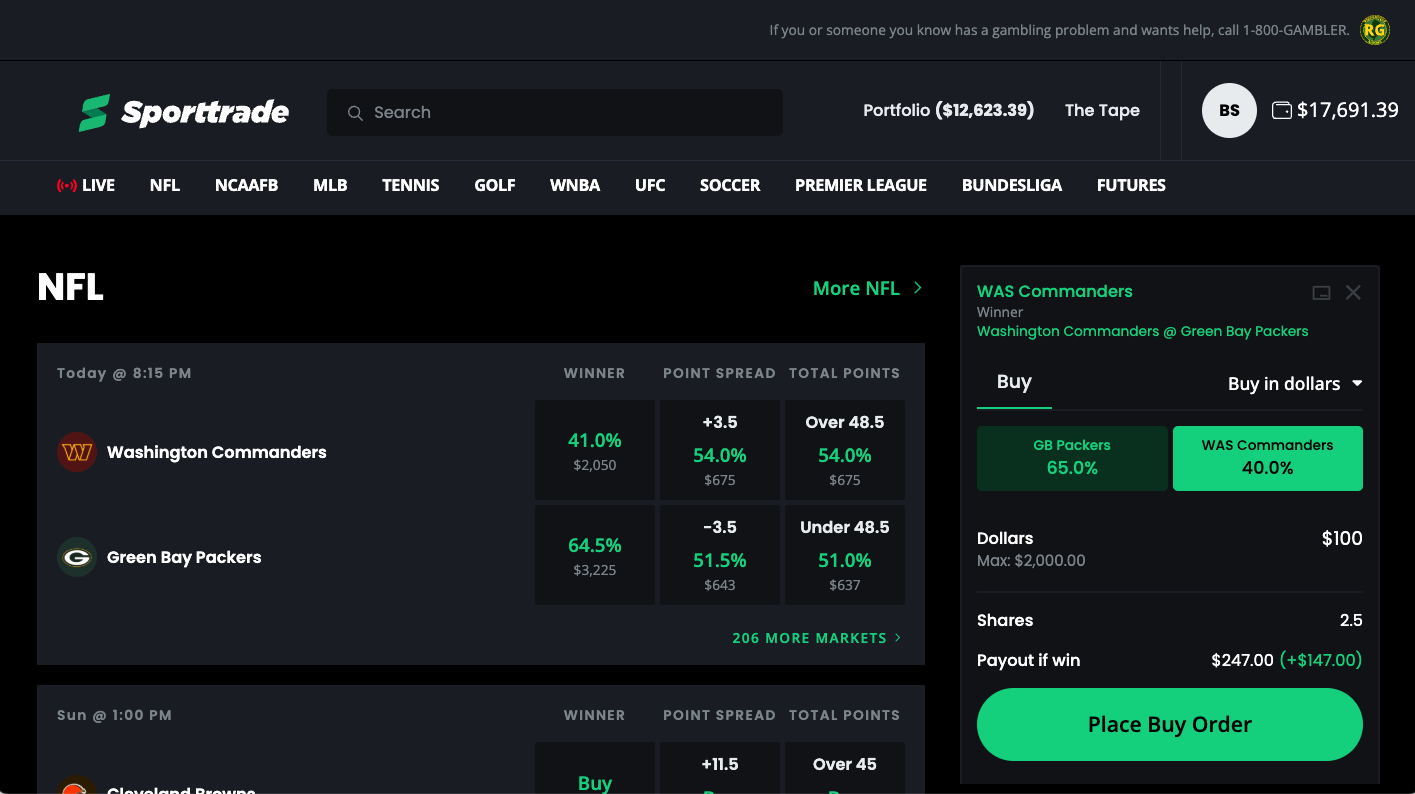Click the wallet balance $17,691.39
This screenshot has height=794, width=1415.
[x=1347, y=110]
